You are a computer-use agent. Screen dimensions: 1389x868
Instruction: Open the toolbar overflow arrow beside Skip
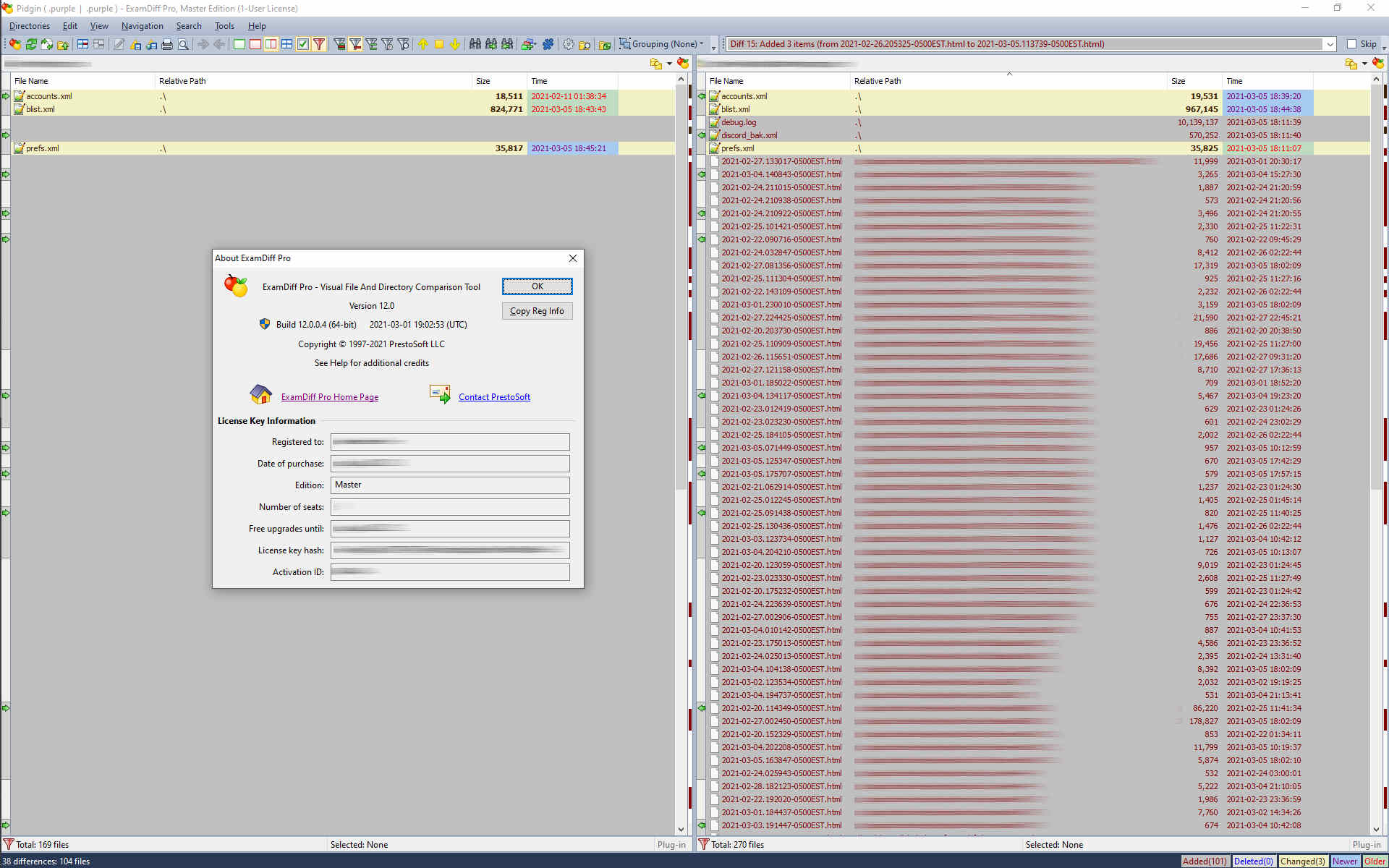point(1384,47)
